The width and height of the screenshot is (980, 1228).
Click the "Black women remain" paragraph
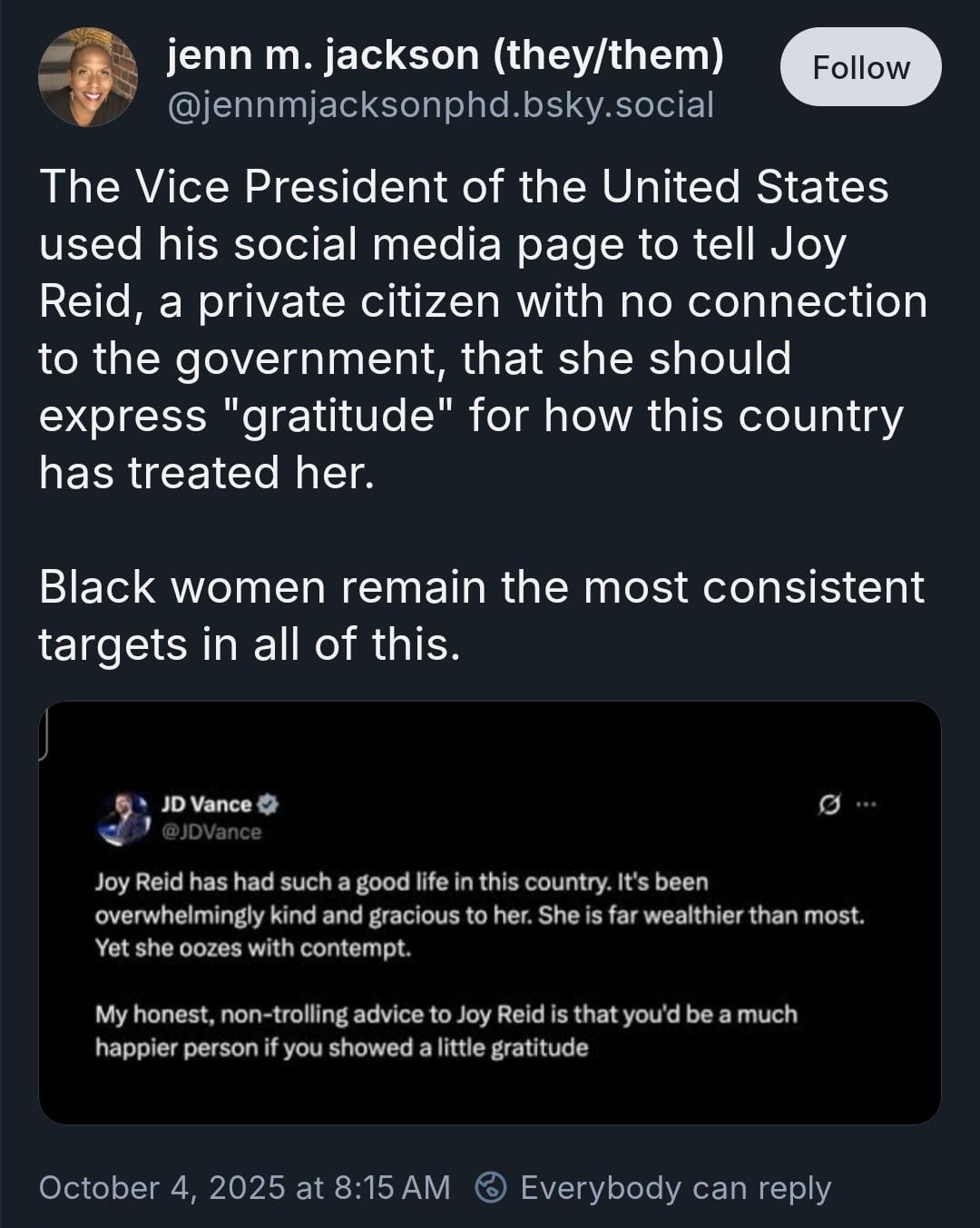pyautogui.click(x=481, y=615)
